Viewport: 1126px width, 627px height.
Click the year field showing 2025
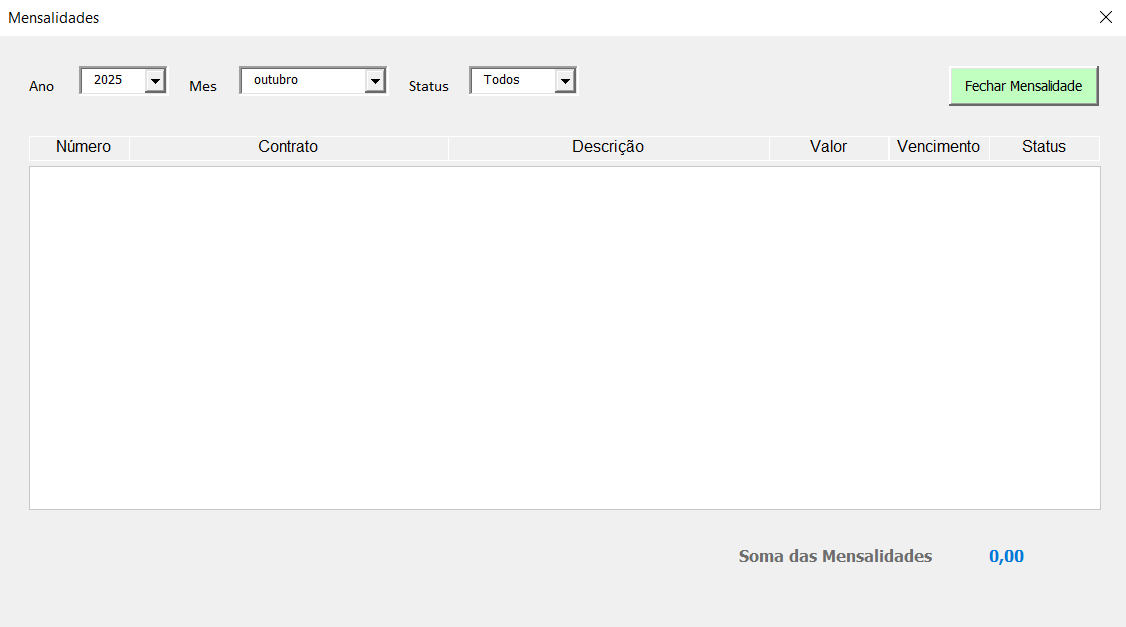tap(113, 80)
